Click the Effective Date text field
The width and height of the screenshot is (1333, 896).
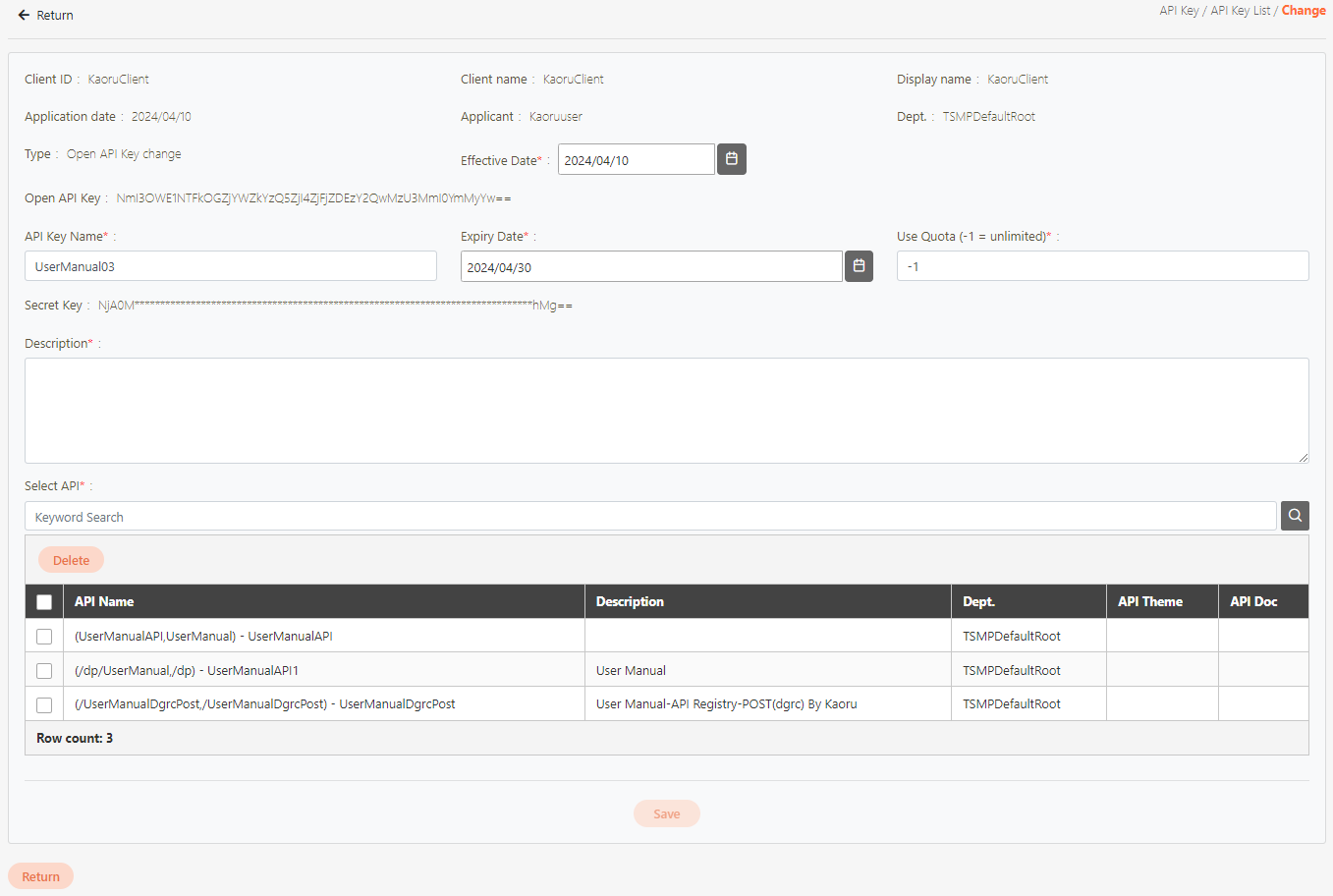point(636,160)
